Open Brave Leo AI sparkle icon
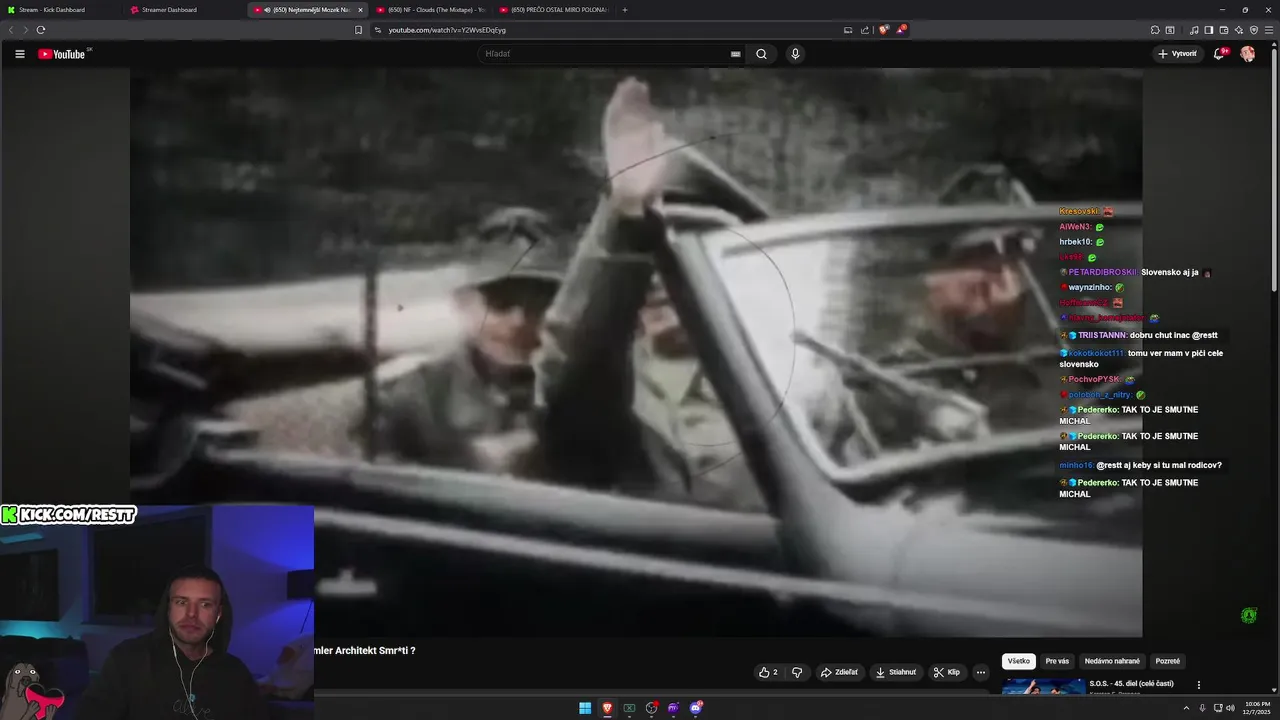 click(x=1238, y=30)
